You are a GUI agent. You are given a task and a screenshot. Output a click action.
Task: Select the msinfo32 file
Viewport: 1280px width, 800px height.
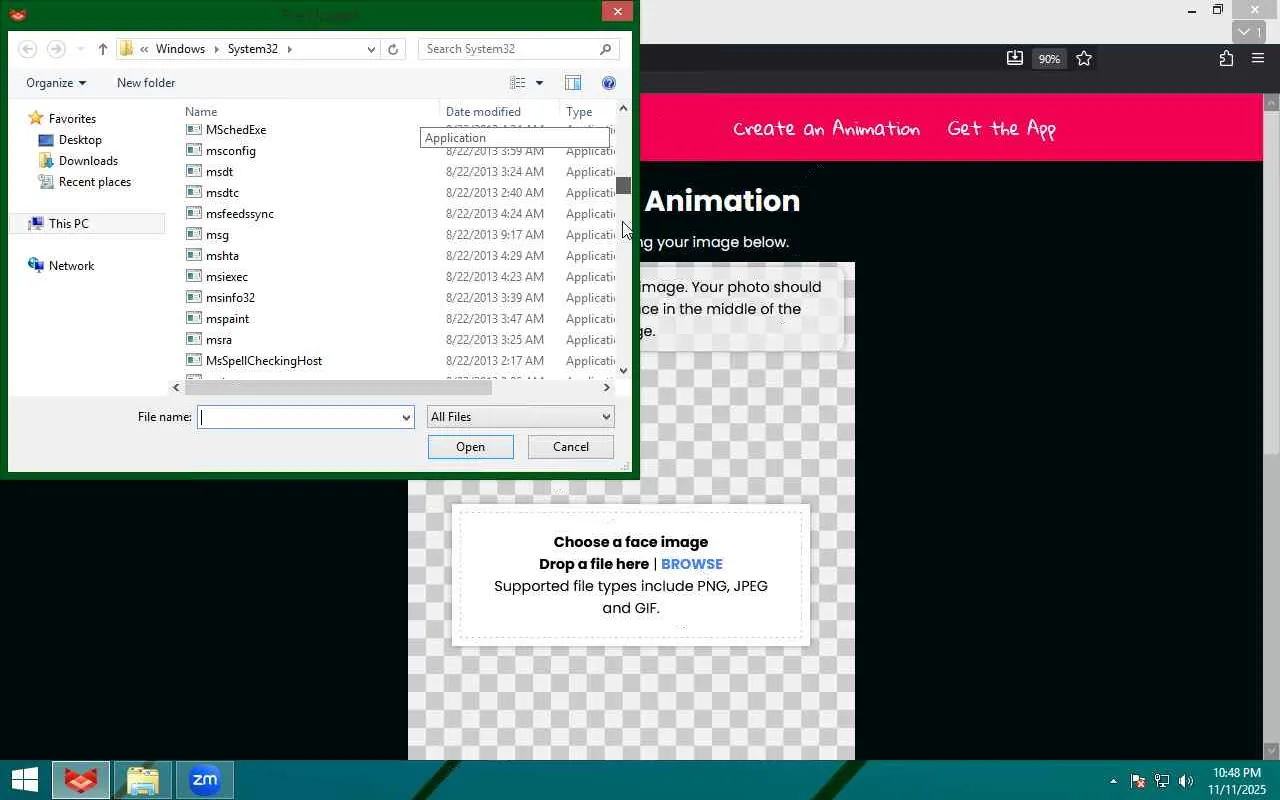[x=230, y=298]
